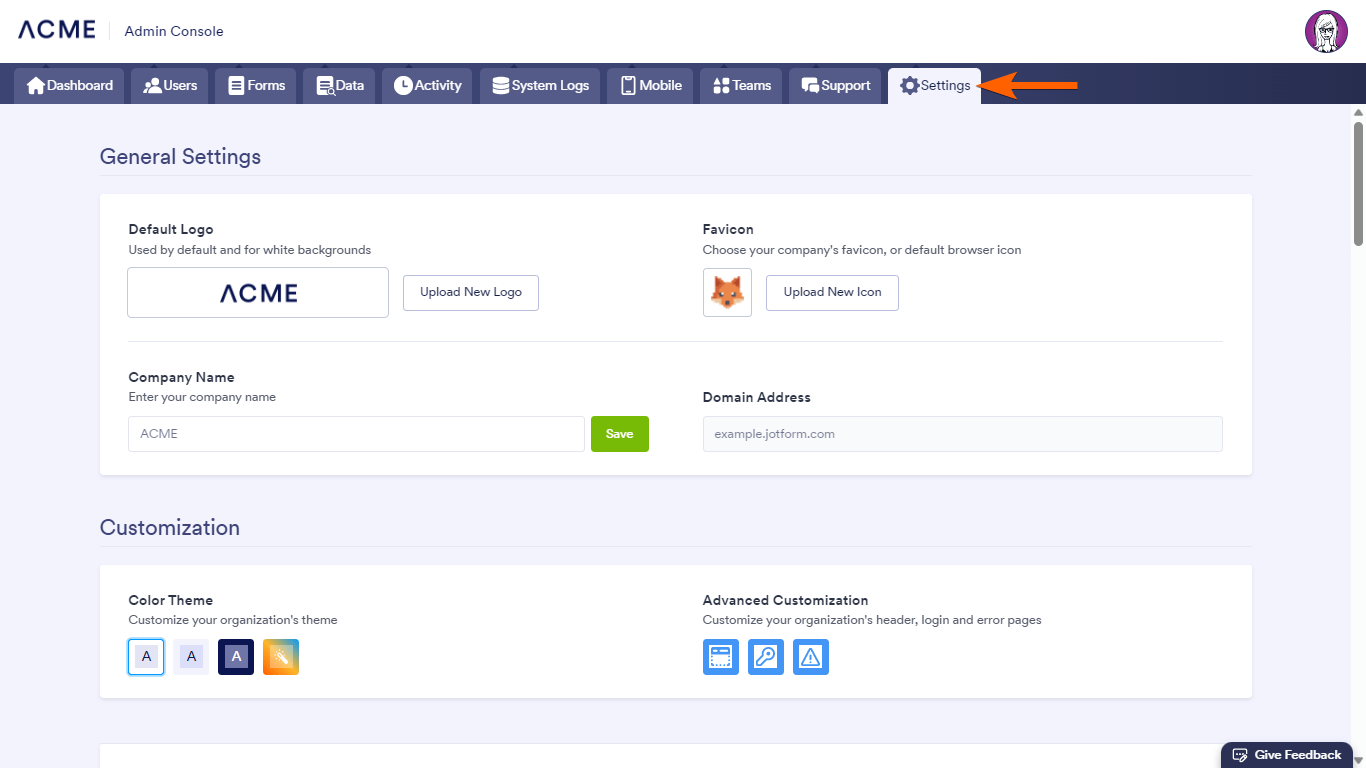Viewport: 1366px width, 768px height.
Task: Click the ACME logo in header
Action: pos(57,30)
